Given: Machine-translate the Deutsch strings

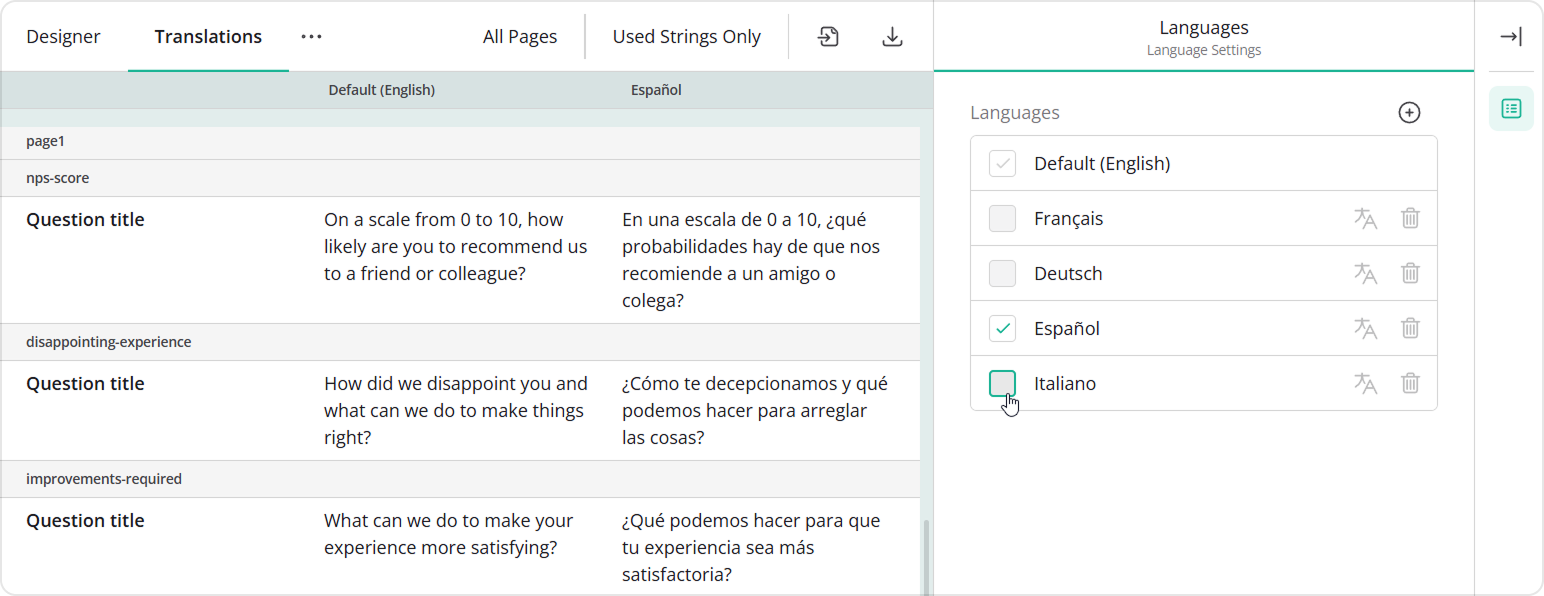Looking at the screenshot, I should (1365, 273).
